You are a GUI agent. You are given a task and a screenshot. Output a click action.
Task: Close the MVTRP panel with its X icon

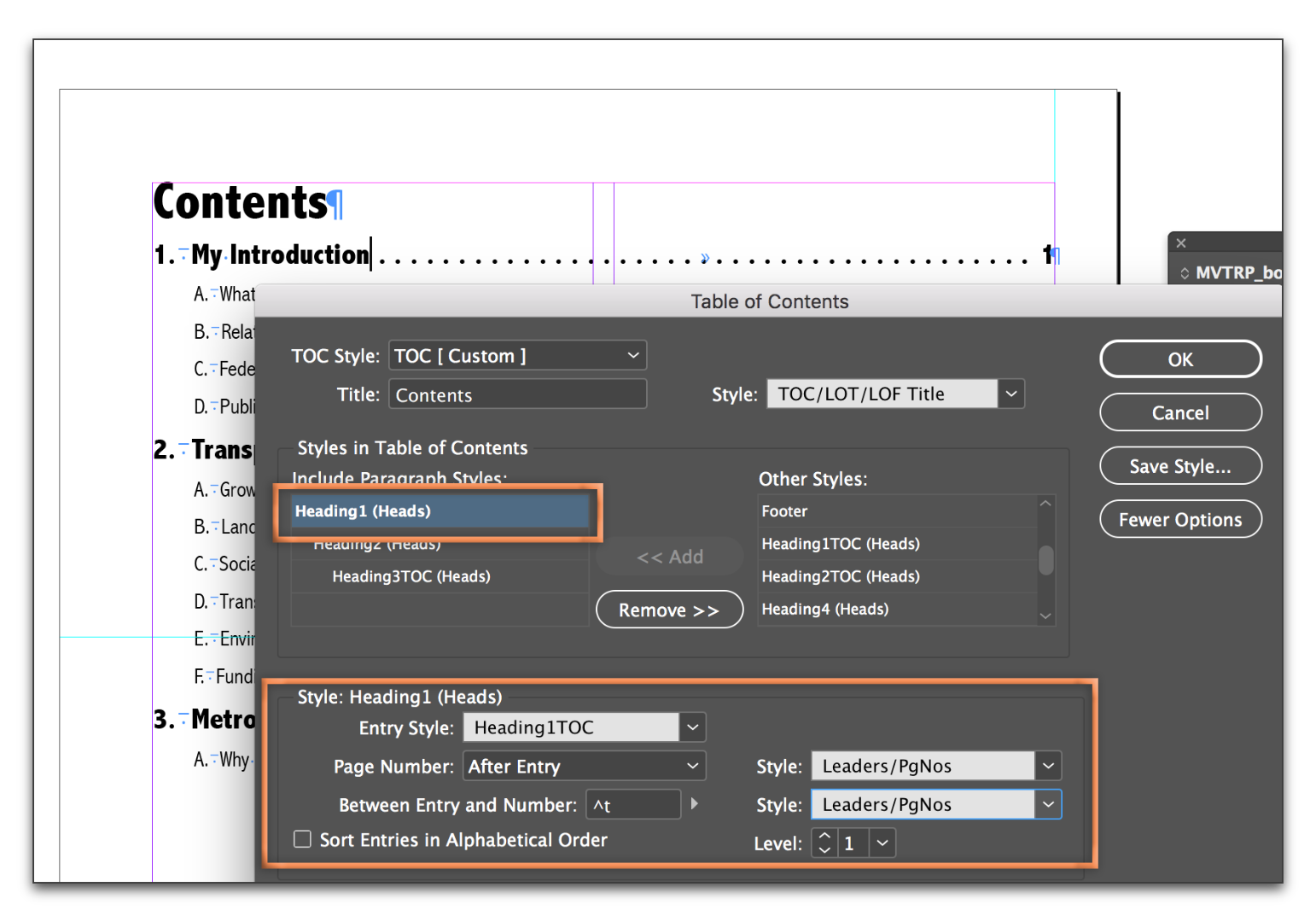point(1181,242)
